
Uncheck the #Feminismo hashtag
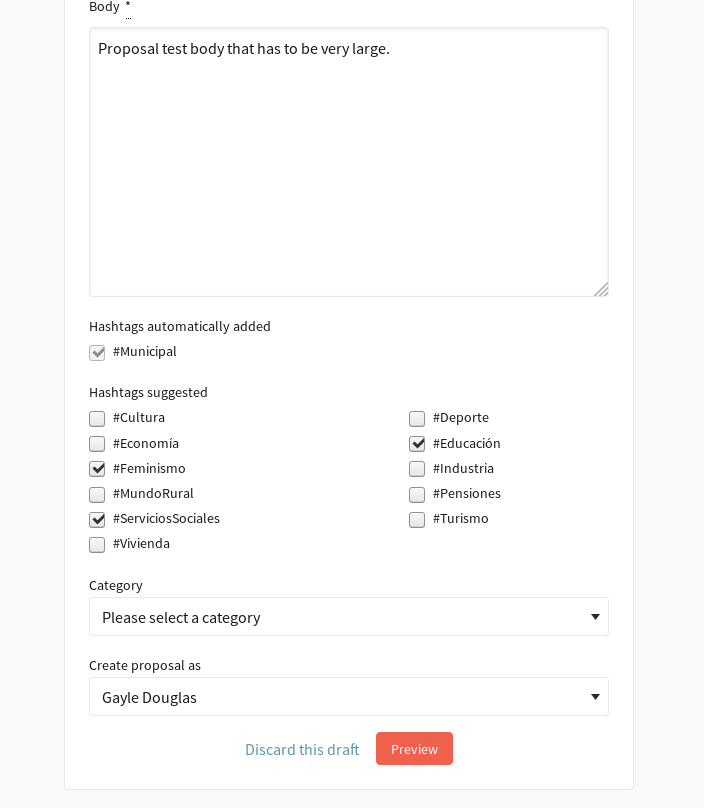coord(97,468)
